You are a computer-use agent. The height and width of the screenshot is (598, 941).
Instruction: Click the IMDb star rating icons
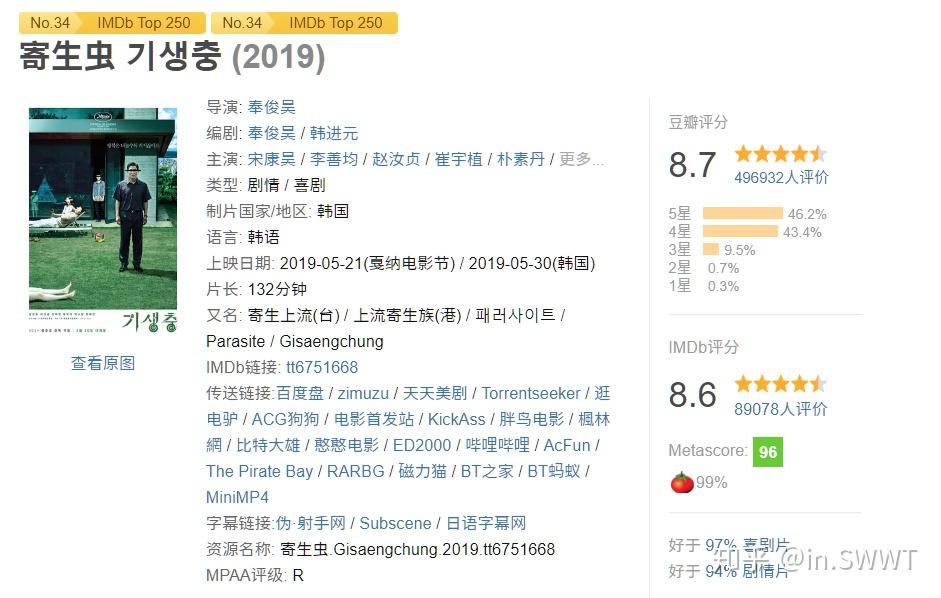pyautogui.click(x=780, y=384)
